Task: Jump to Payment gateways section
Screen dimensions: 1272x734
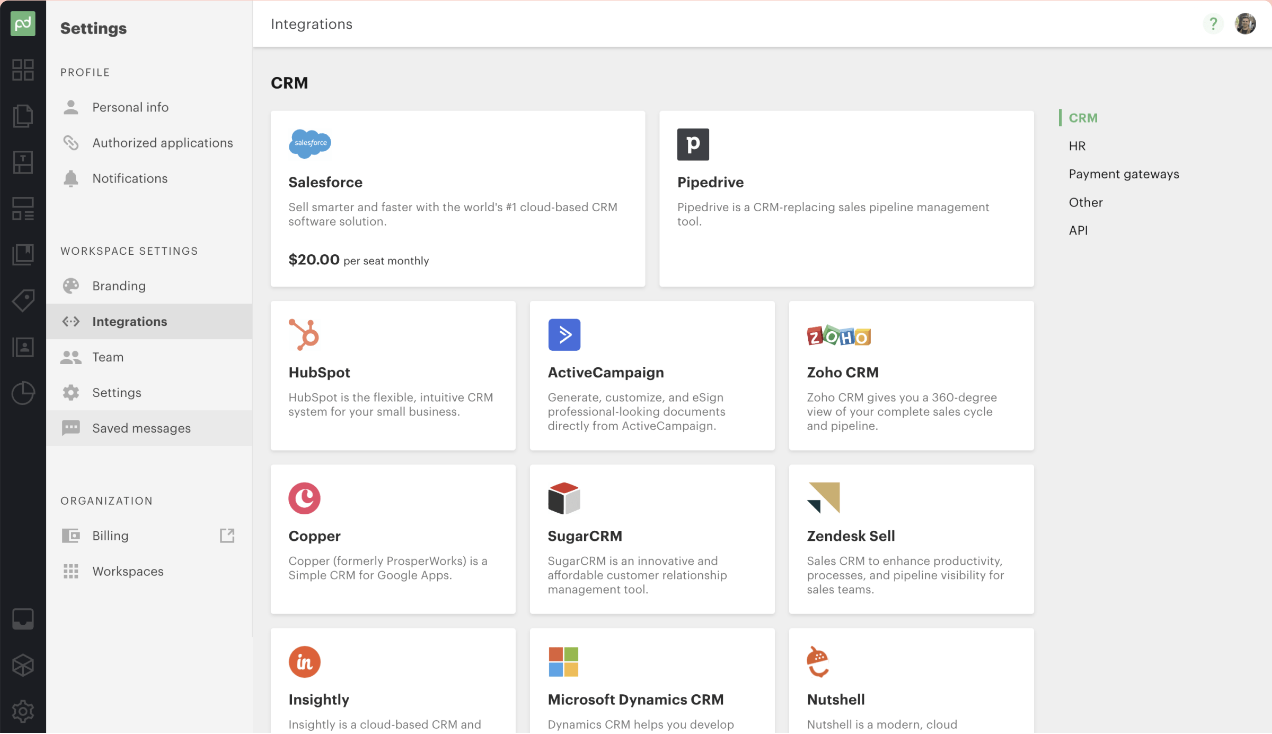Action: (1124, 174)
